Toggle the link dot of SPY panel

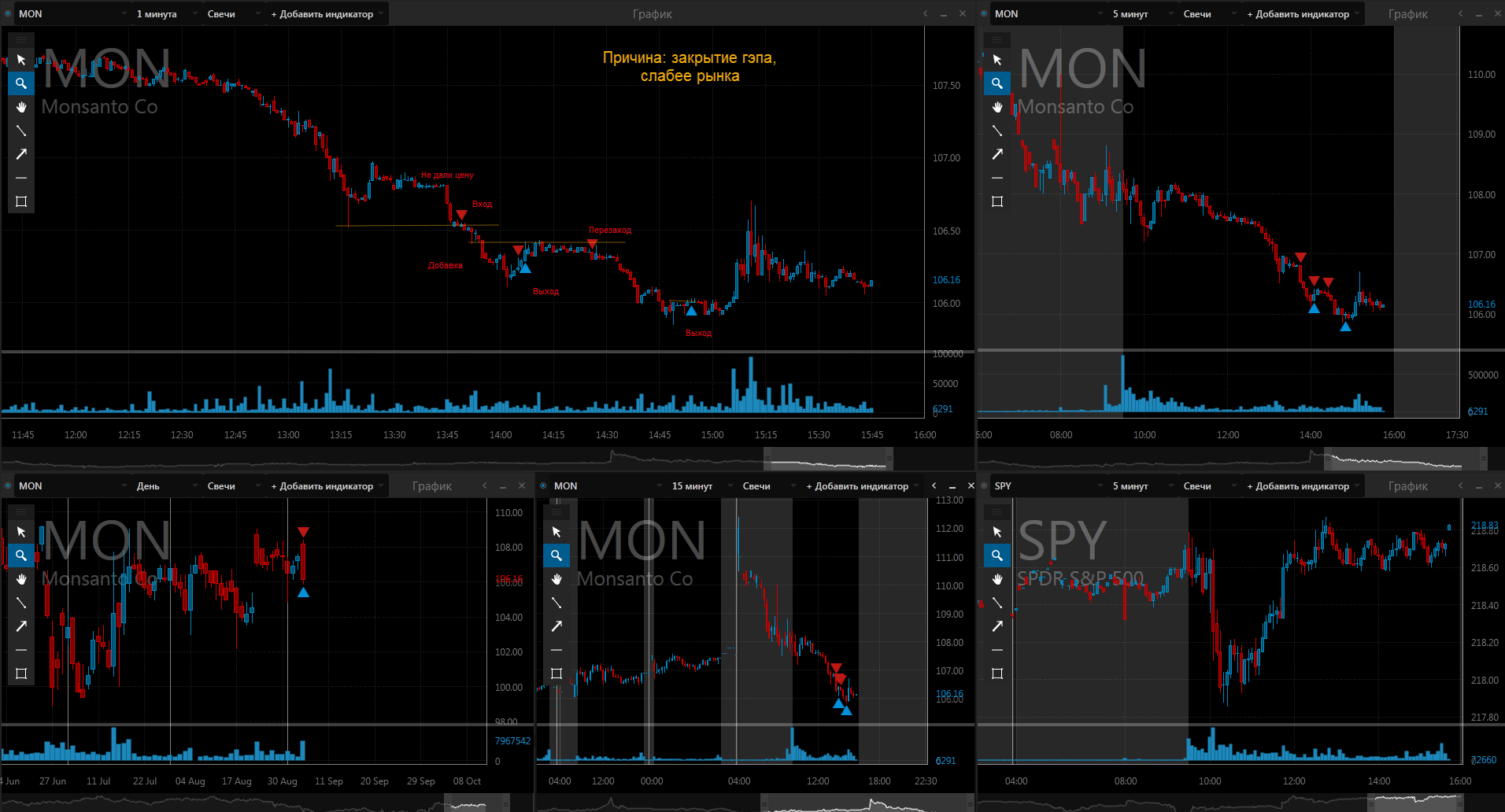point(984,485)
